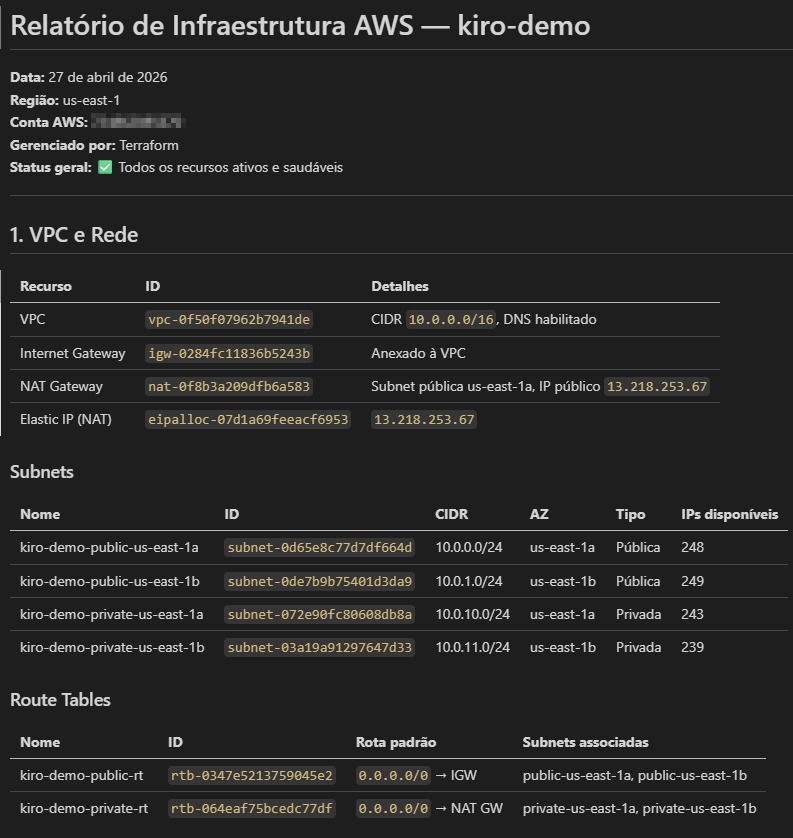Click the blurred Conta AWS account number

coord(137,122)
